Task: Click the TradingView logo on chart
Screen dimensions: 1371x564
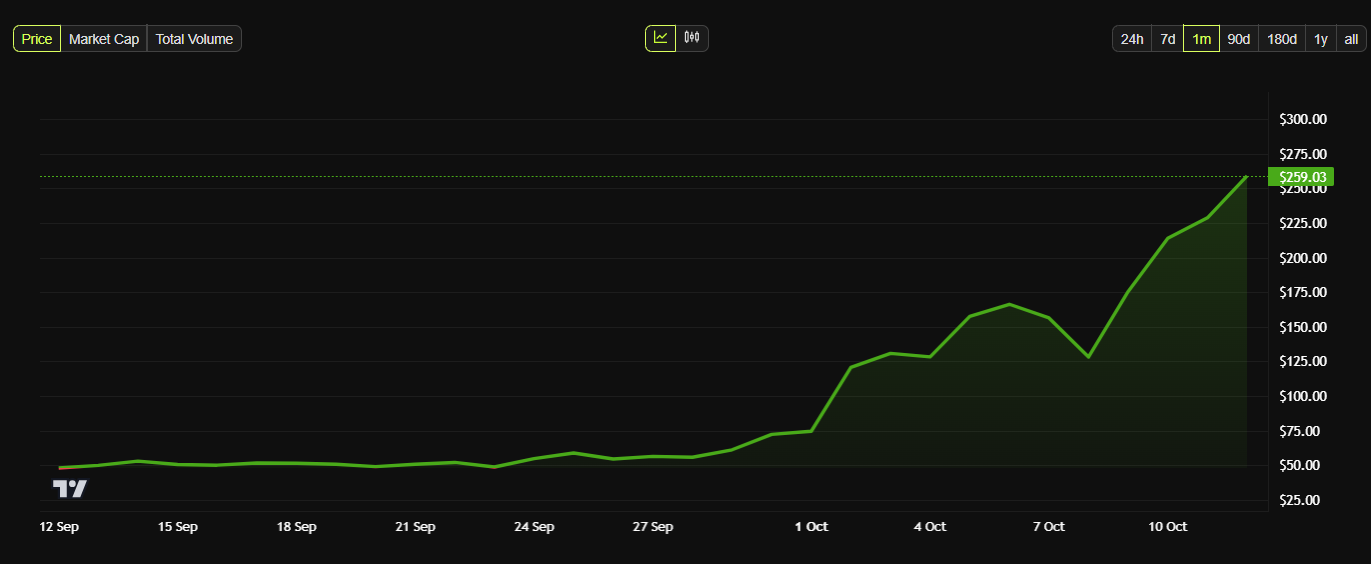Action: point(70,489)
